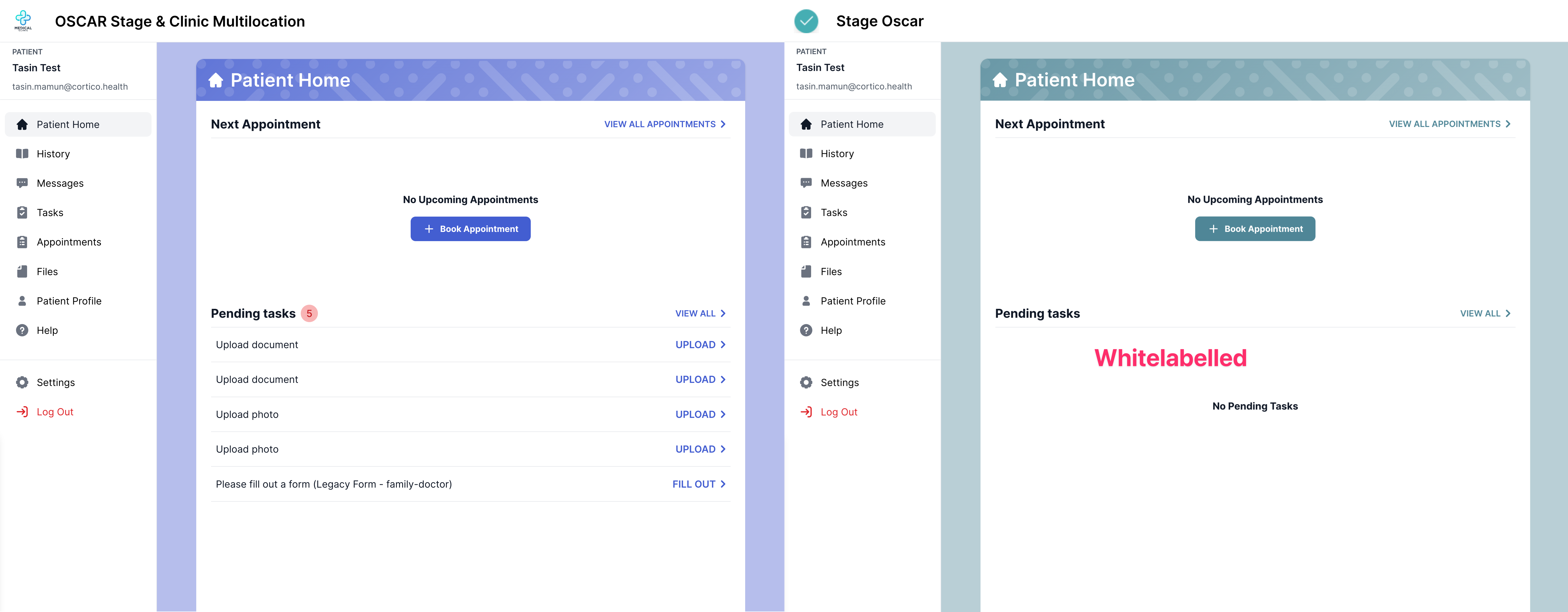Open Settings gear icon in right sidebar
1568x612 pixels.
806,382
